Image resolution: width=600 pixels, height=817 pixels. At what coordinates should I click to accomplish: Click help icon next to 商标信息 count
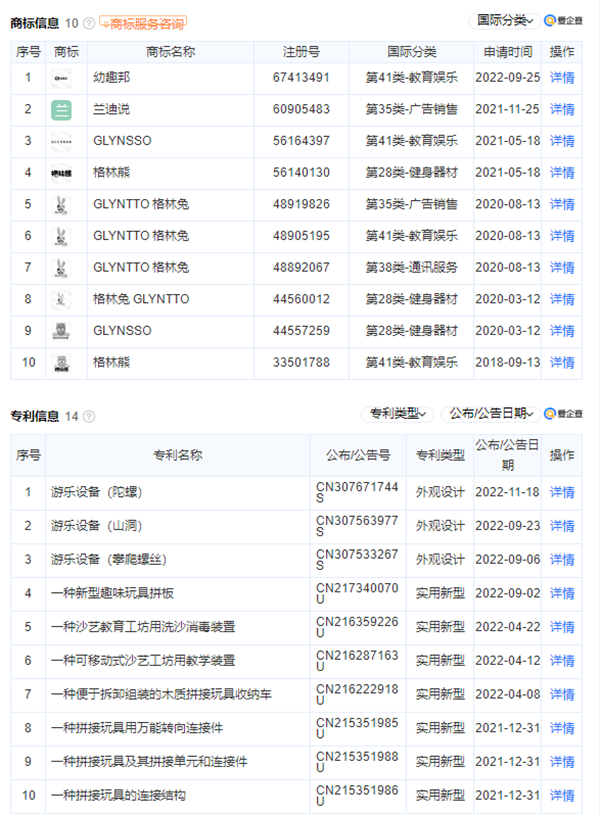click(x=90, y=22)
